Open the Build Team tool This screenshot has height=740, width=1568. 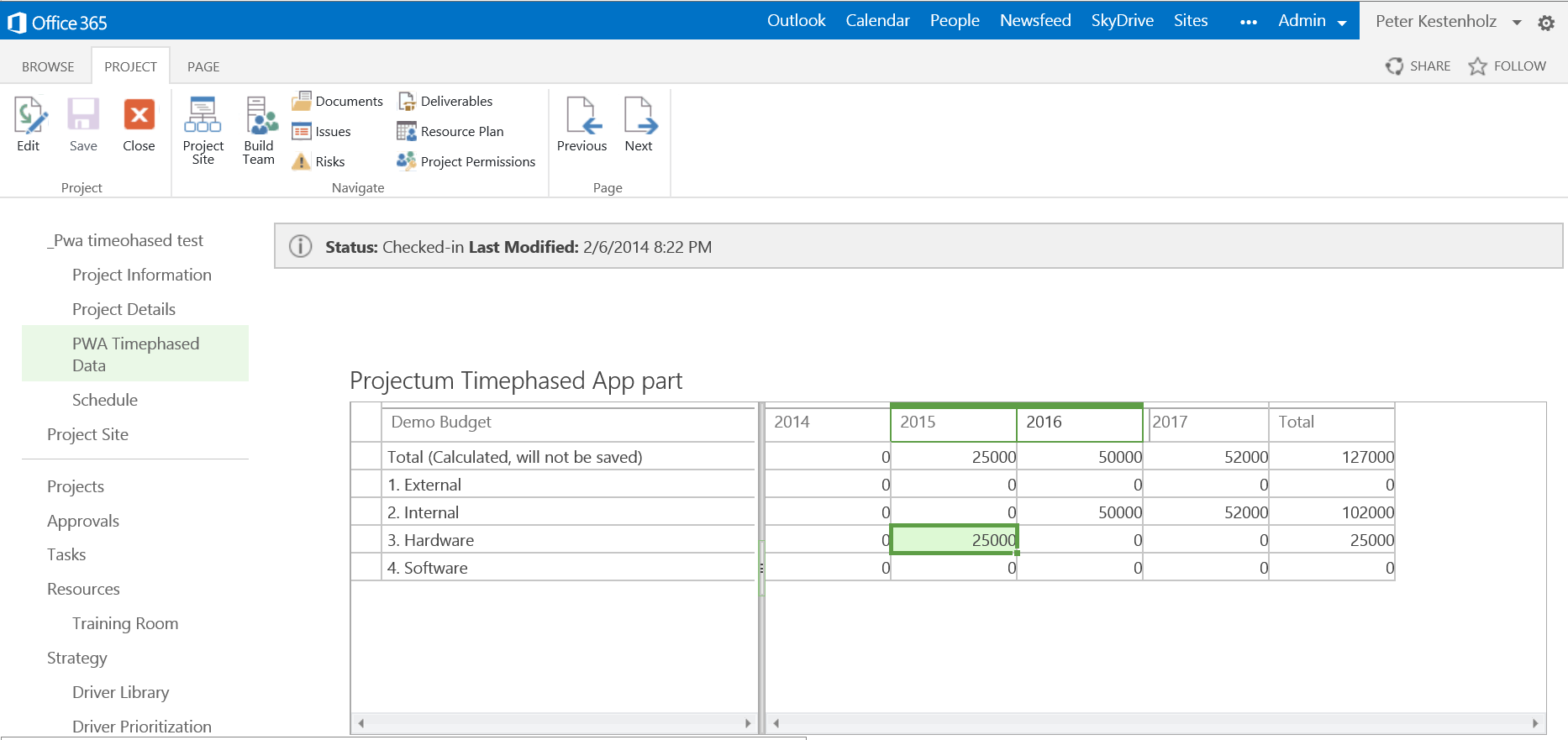coord(259,131)
